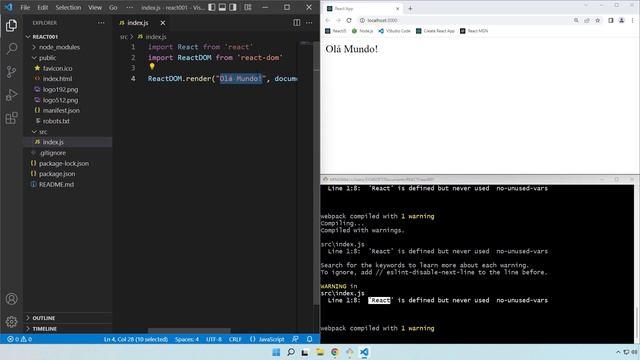Change CRLF end-of-line sequence
The width and height of the screenshot is (640, 360).
(x=235, y=339)
